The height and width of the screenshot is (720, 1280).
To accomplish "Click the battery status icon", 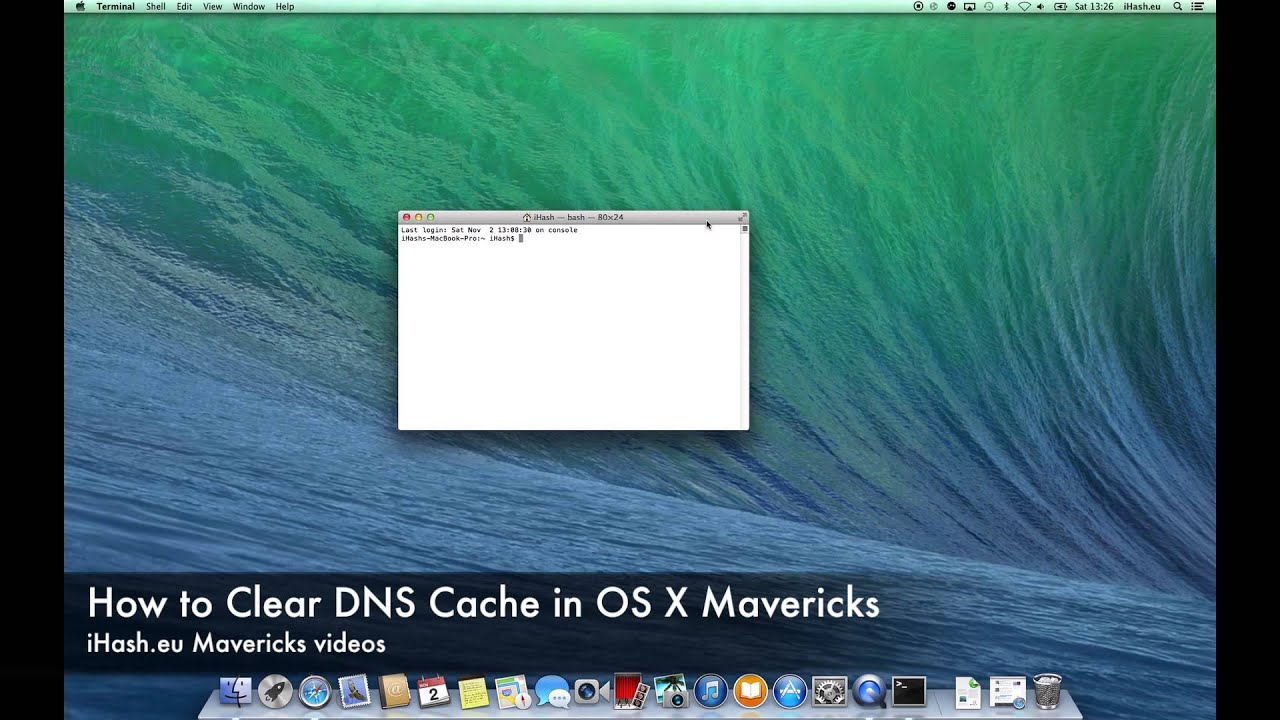I will [x=1060, y=6].
